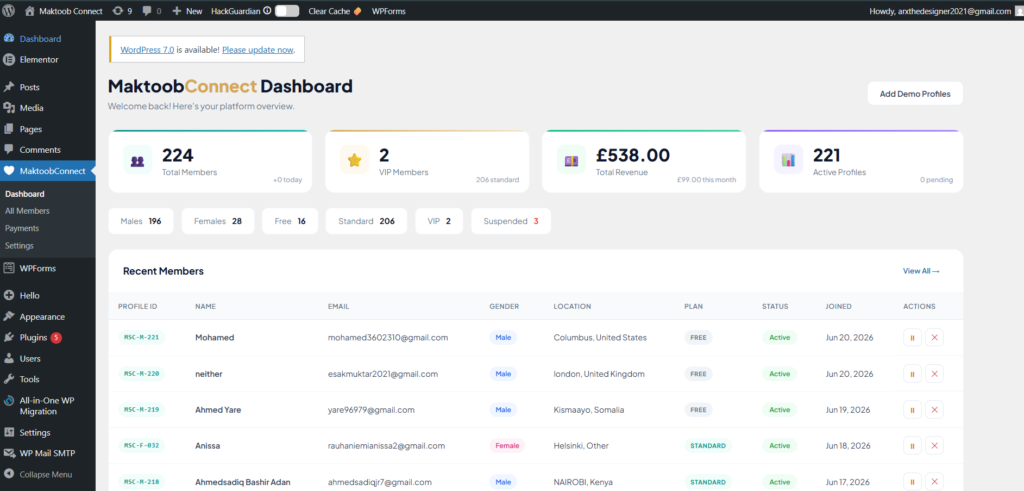Delete Ahmed Yare with X icon
Screen dimensions: 1024x491
pos(935,410)
